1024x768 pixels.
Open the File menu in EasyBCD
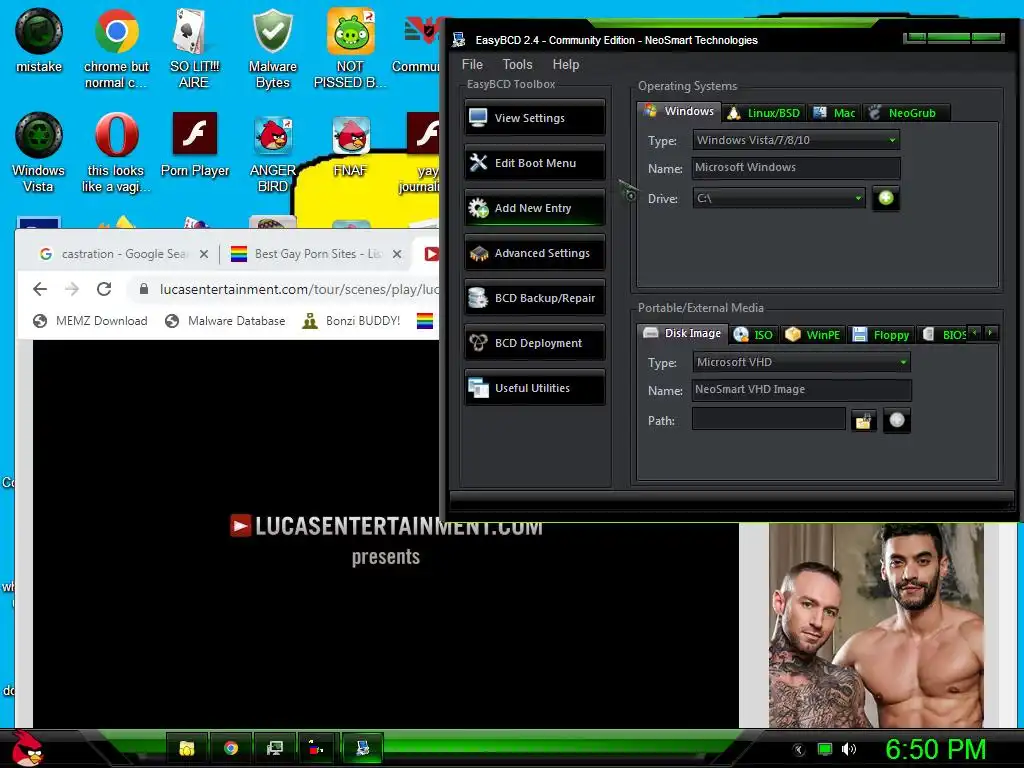click(x=472, y=64)
